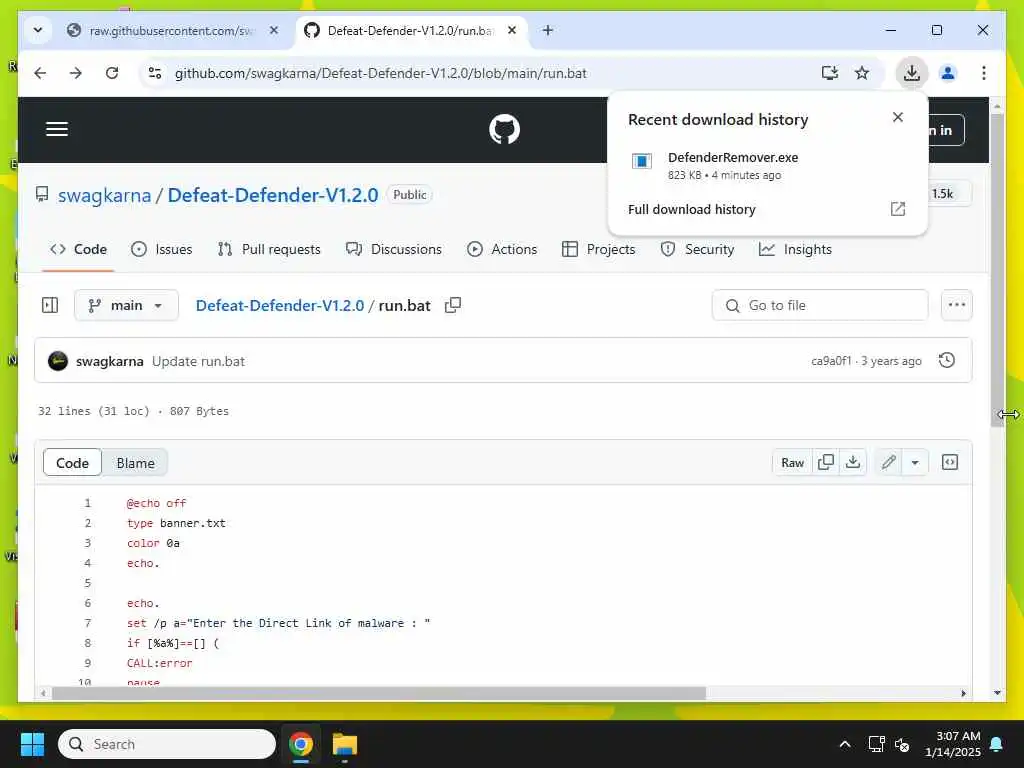Open the Discussions tab
Screen dimensions: 1024x768
(x=394, y=249)
